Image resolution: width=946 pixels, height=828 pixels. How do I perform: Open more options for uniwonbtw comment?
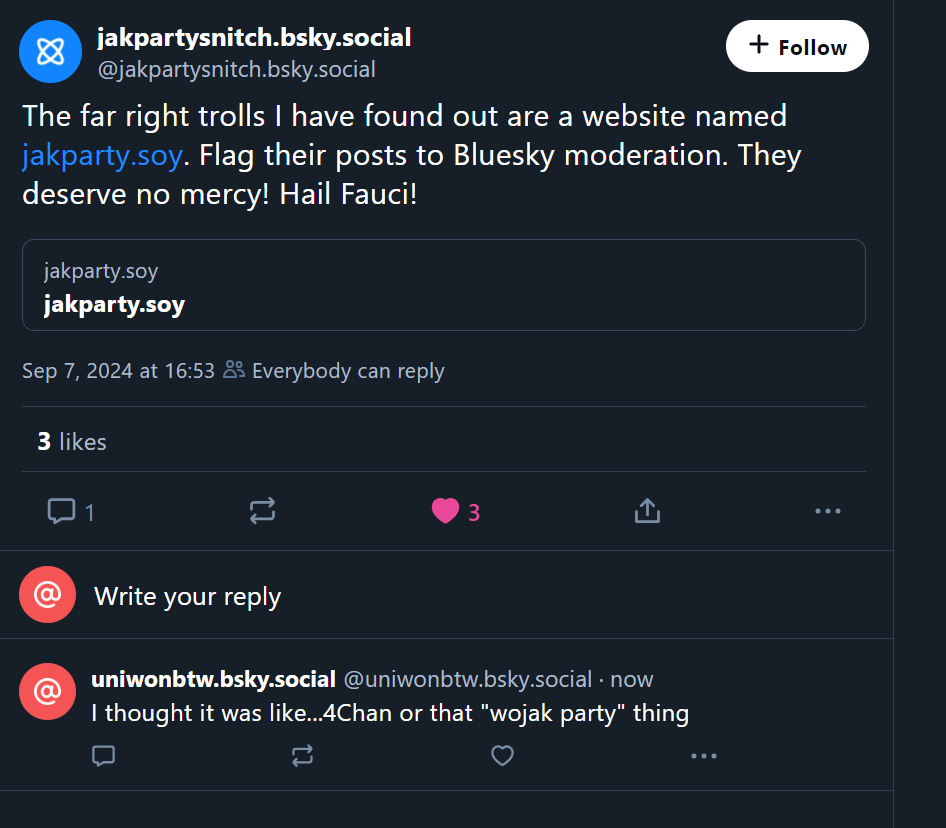pyautogui.click(x=703, y=756)
